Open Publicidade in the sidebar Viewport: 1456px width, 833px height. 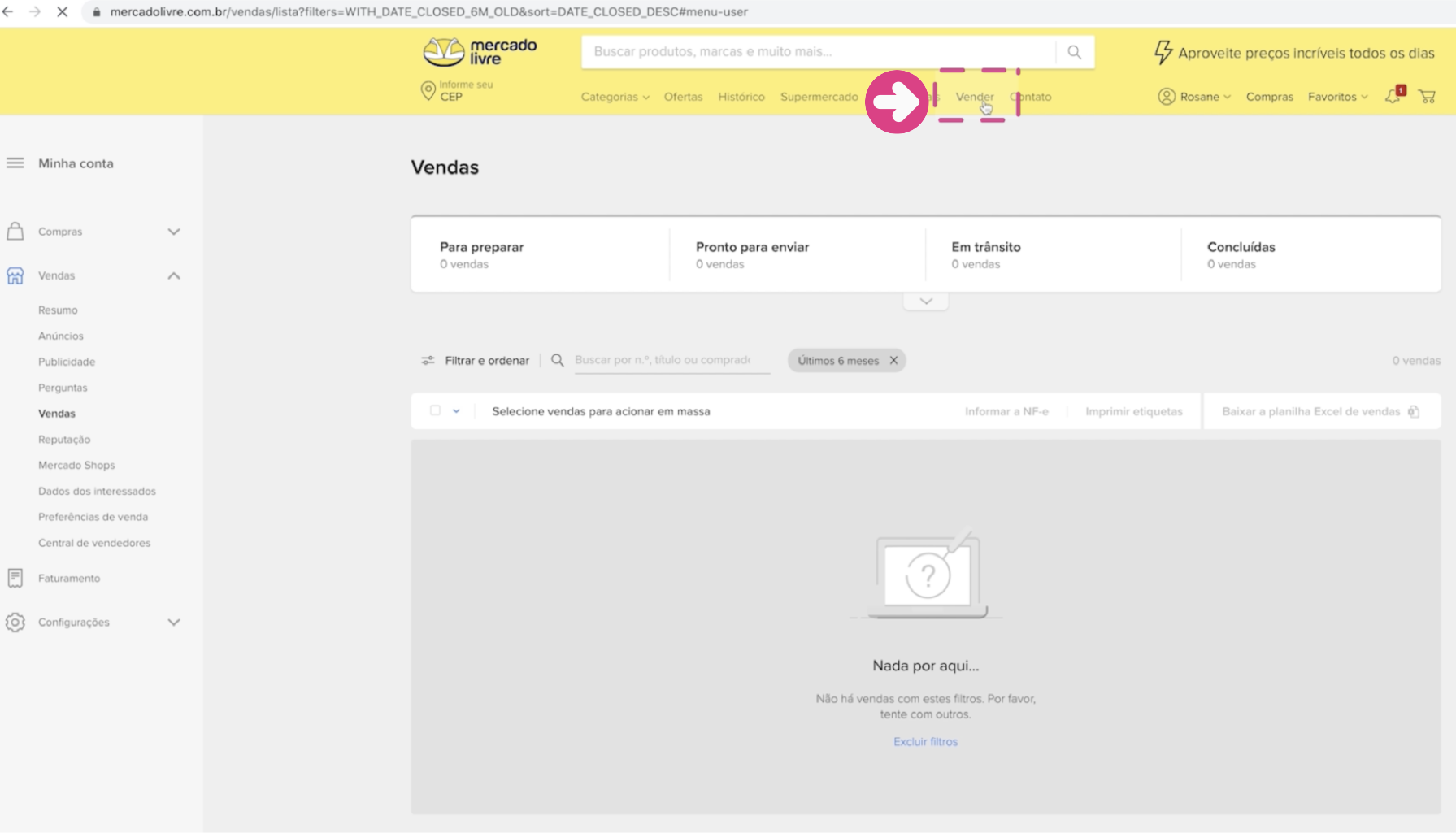(x=67, y=362)
